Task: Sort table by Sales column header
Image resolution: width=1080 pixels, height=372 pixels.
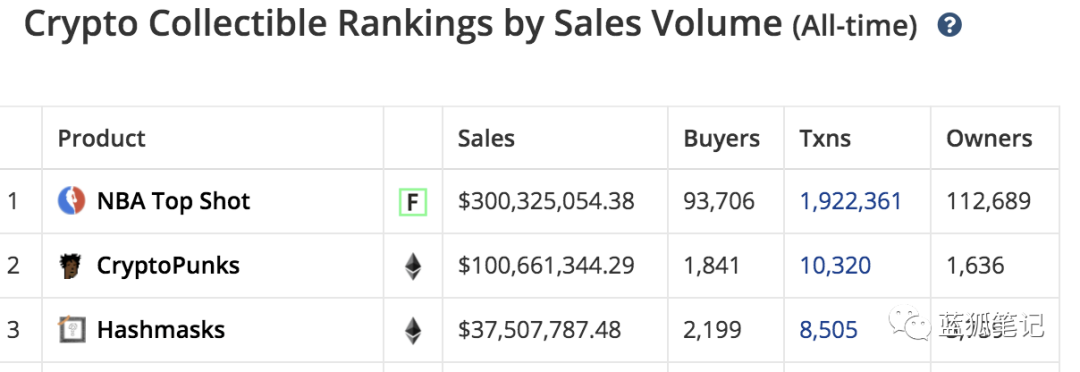Action: tap(486, 138)
